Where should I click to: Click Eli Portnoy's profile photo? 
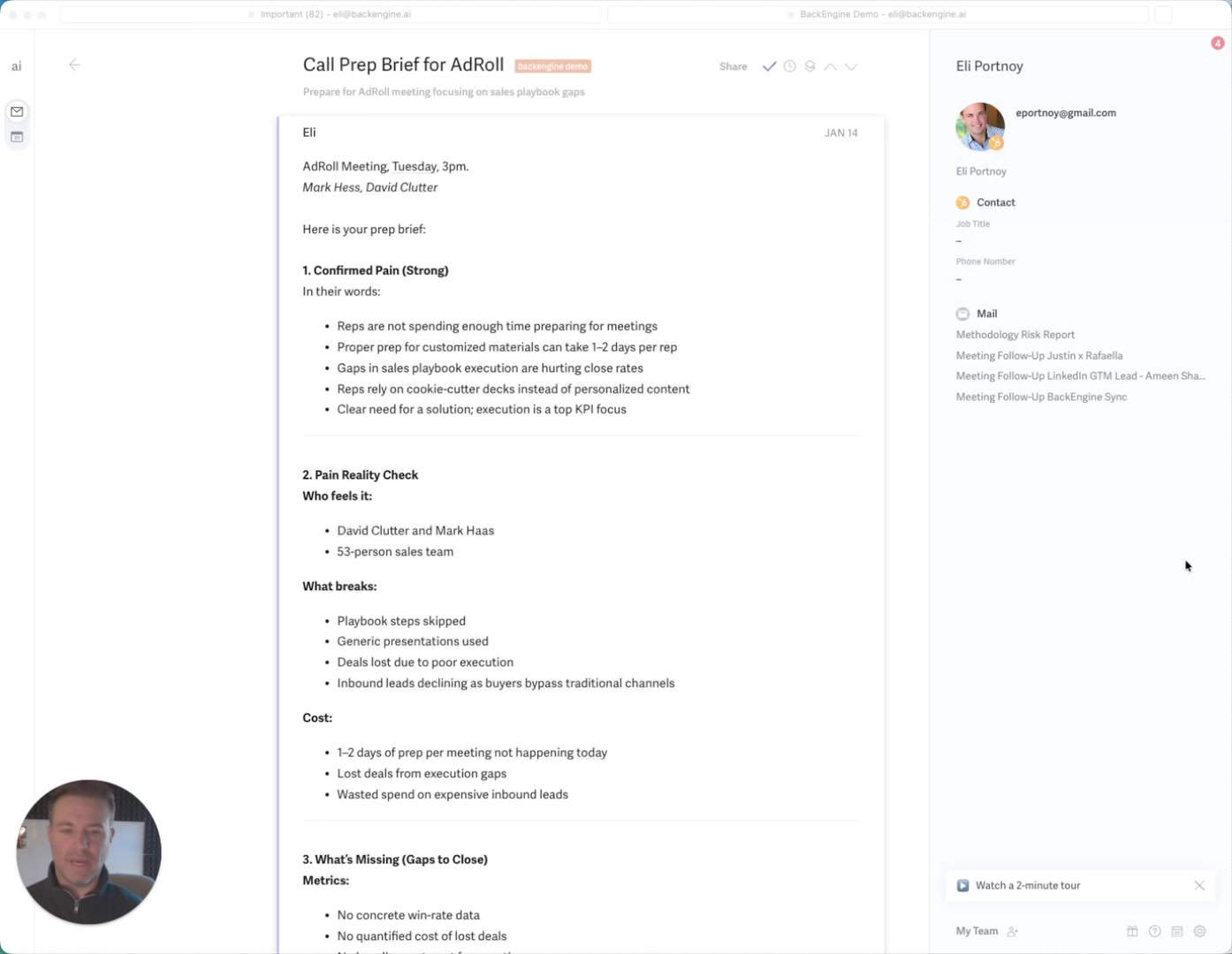tap(980, 126)
